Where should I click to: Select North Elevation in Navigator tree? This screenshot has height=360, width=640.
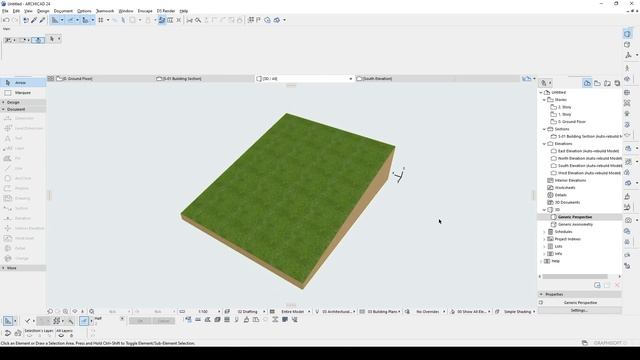(589, 158)
